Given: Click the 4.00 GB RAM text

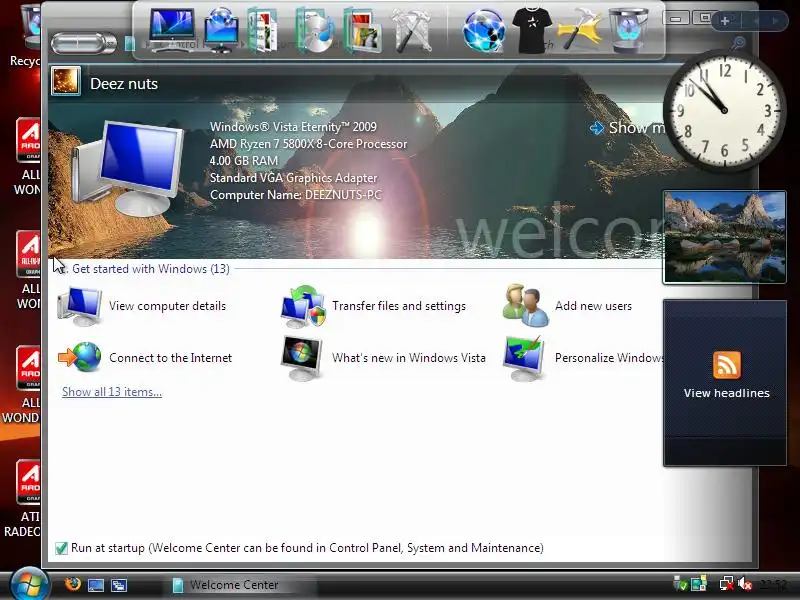Looking at the screenshot, I should tap(244, 161).
